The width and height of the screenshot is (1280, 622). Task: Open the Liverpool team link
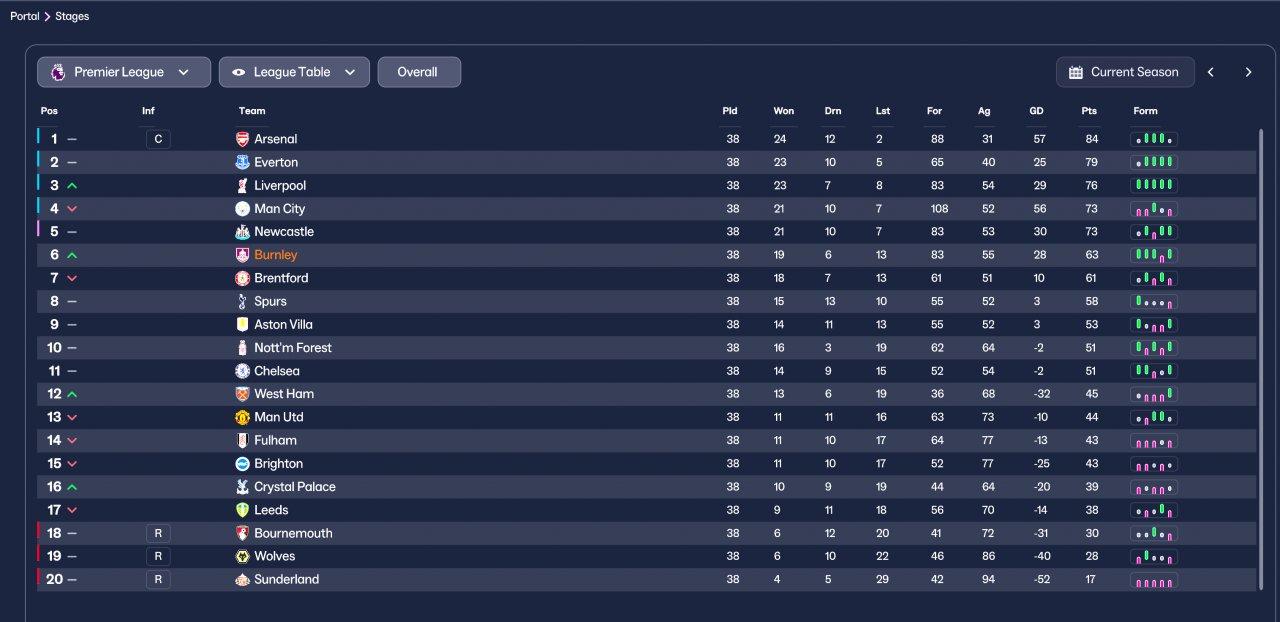tap(280, 186)
